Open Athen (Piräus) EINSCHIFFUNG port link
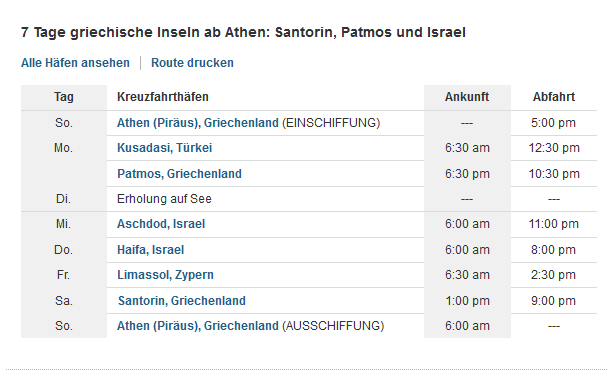Viewport: 607px width, 382px height. (x=198, y=123)
